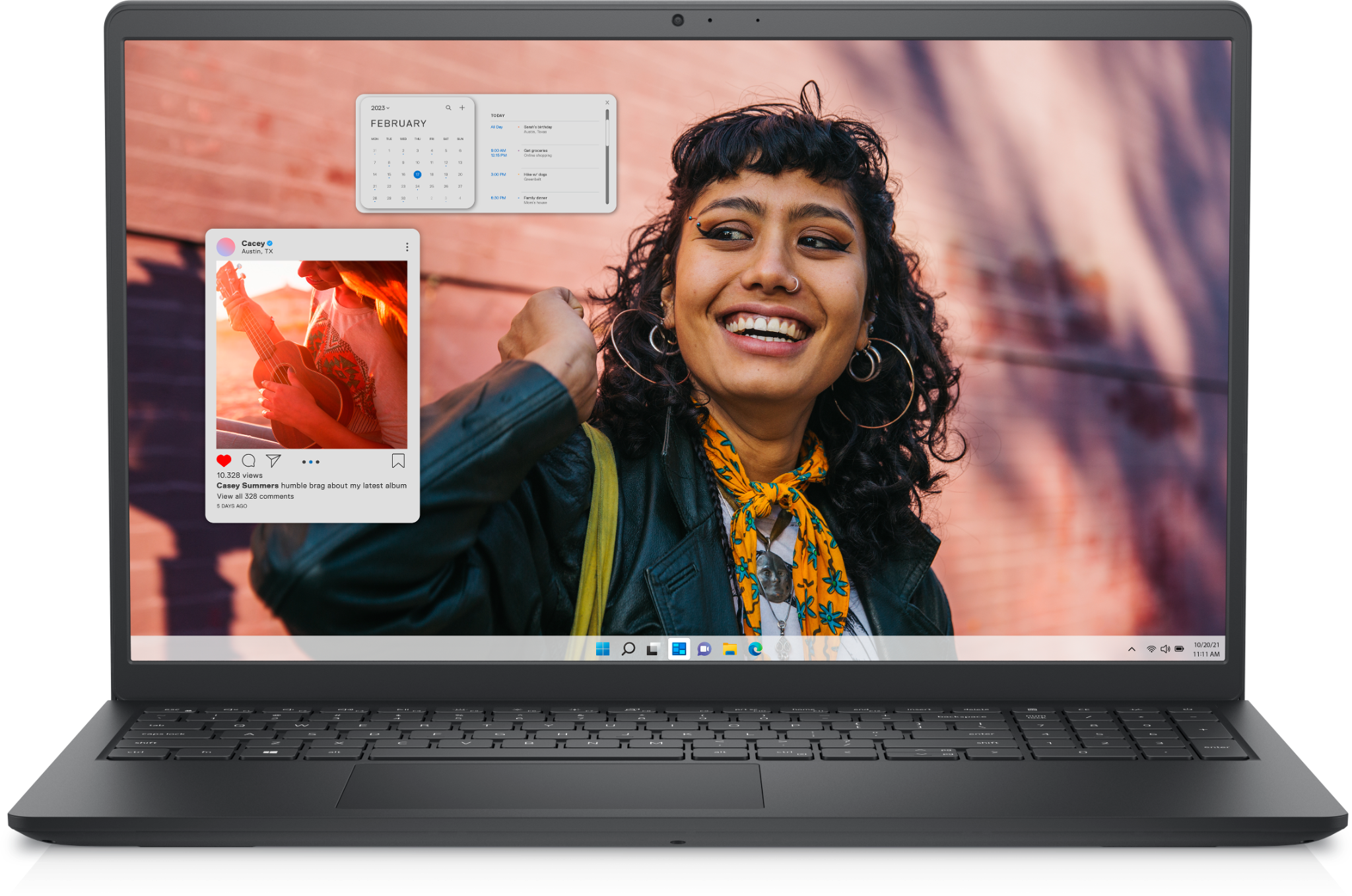Viewport: 1352px width, 896px height.
Task: Open Windows Start menu
Action: pos(603,649)
